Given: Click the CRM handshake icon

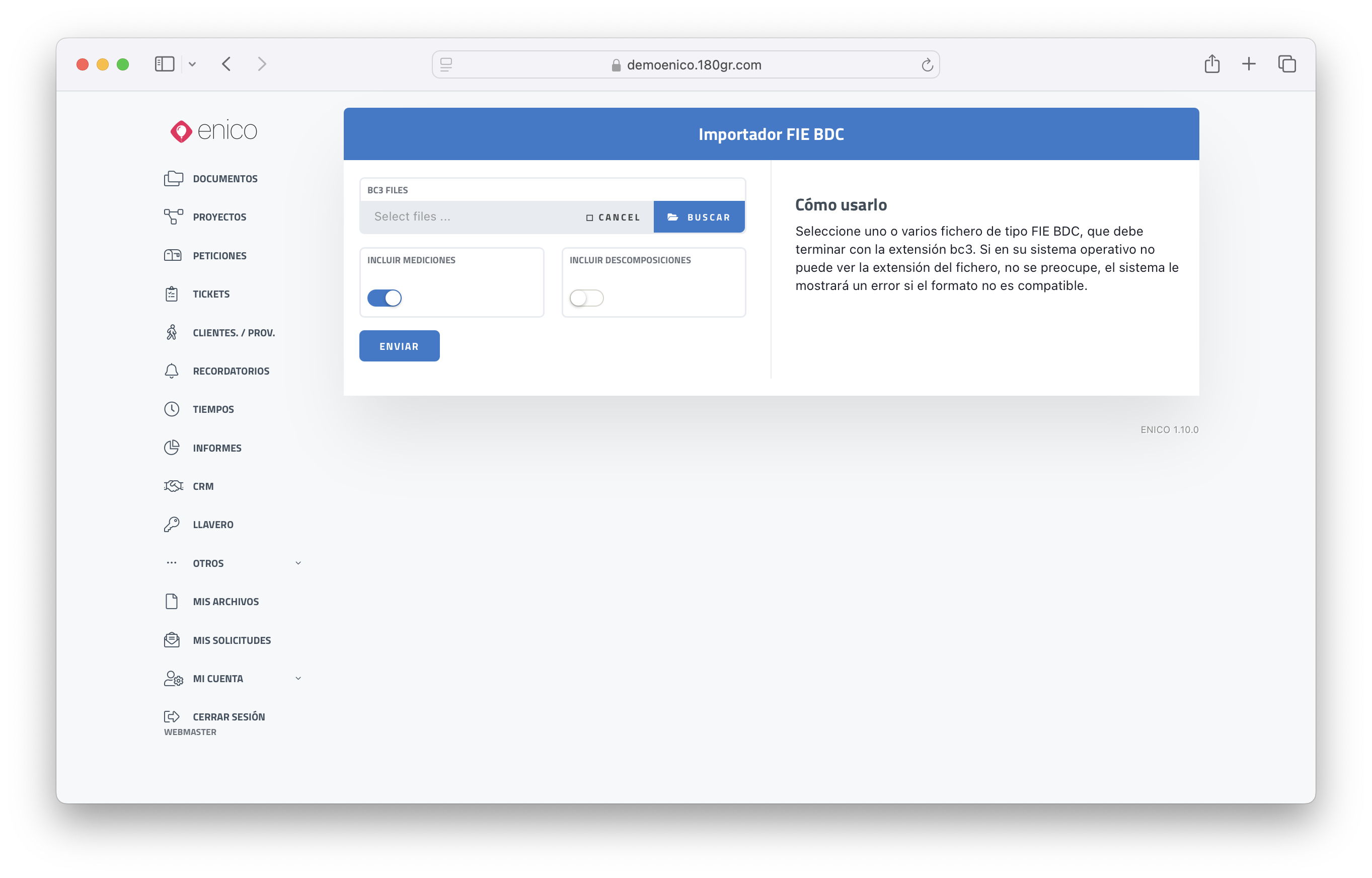Looking at the screenshot, I should coord(173,486).
